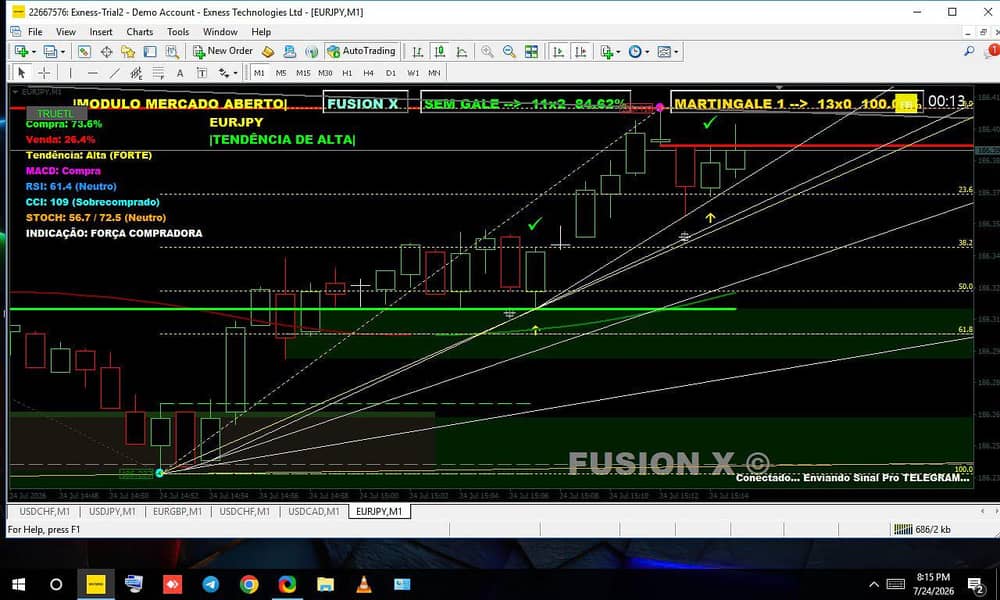
Task: Switch to H4 timeframe
Action: tap(369, 73)
